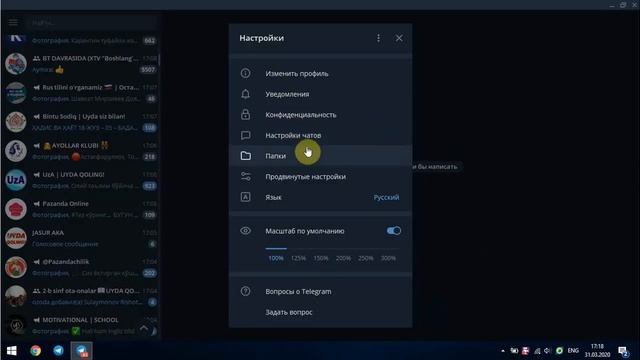The width and height of the screenshot is (640, 360).
Task: Open the Bintu Sodiq channel
Action: 80,122
